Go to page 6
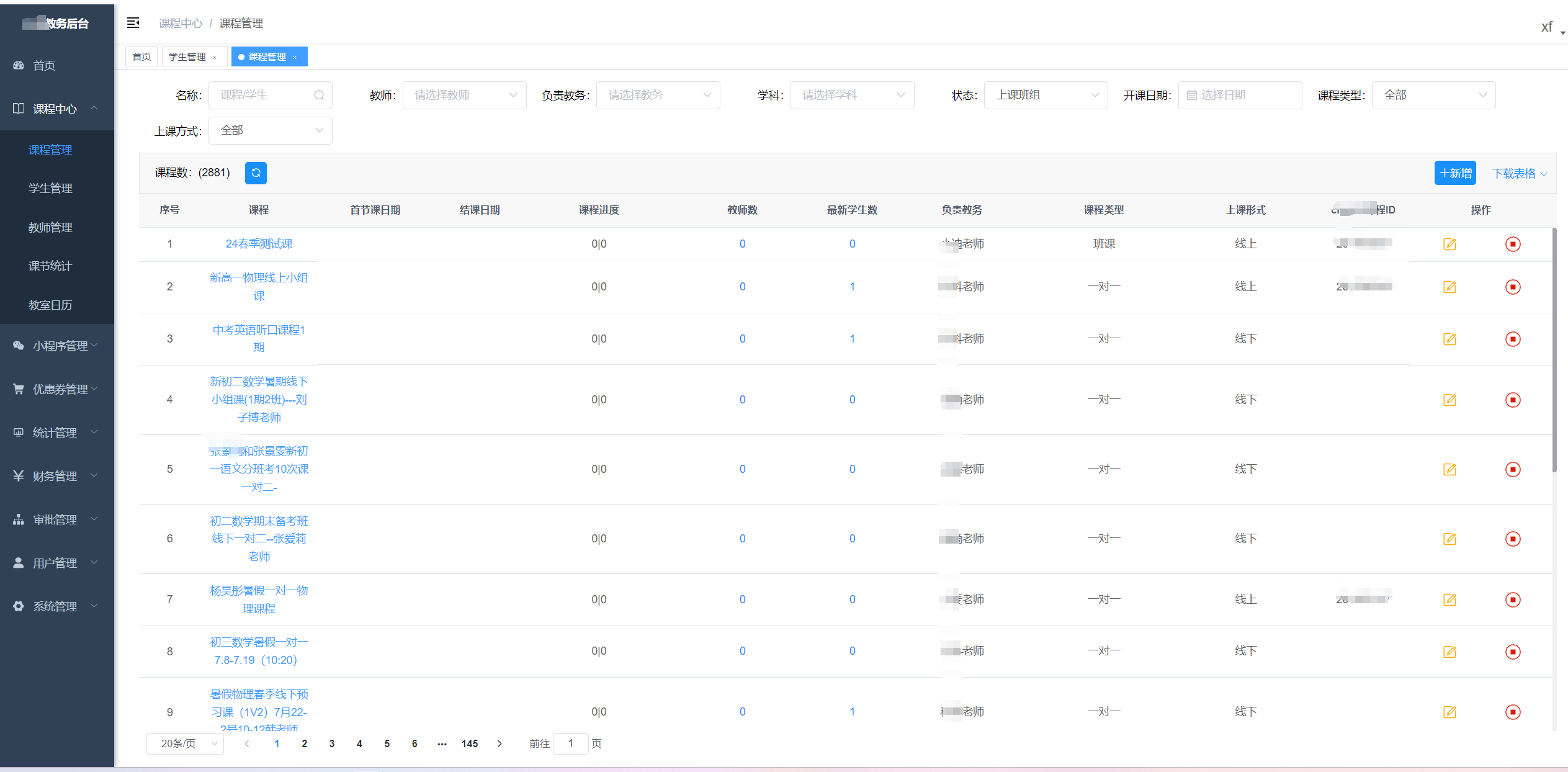Screen dimensions: 1568x772 click(x=414, y=743)
